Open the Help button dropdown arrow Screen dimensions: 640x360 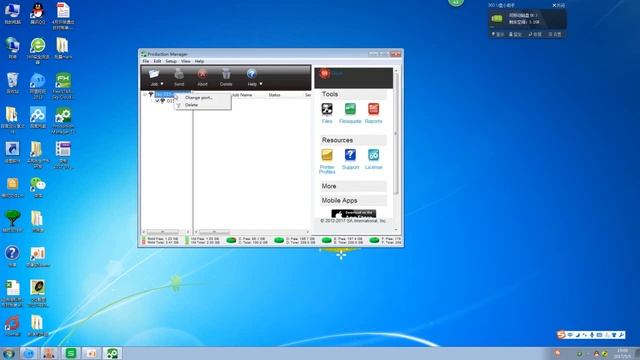[261, 84]
